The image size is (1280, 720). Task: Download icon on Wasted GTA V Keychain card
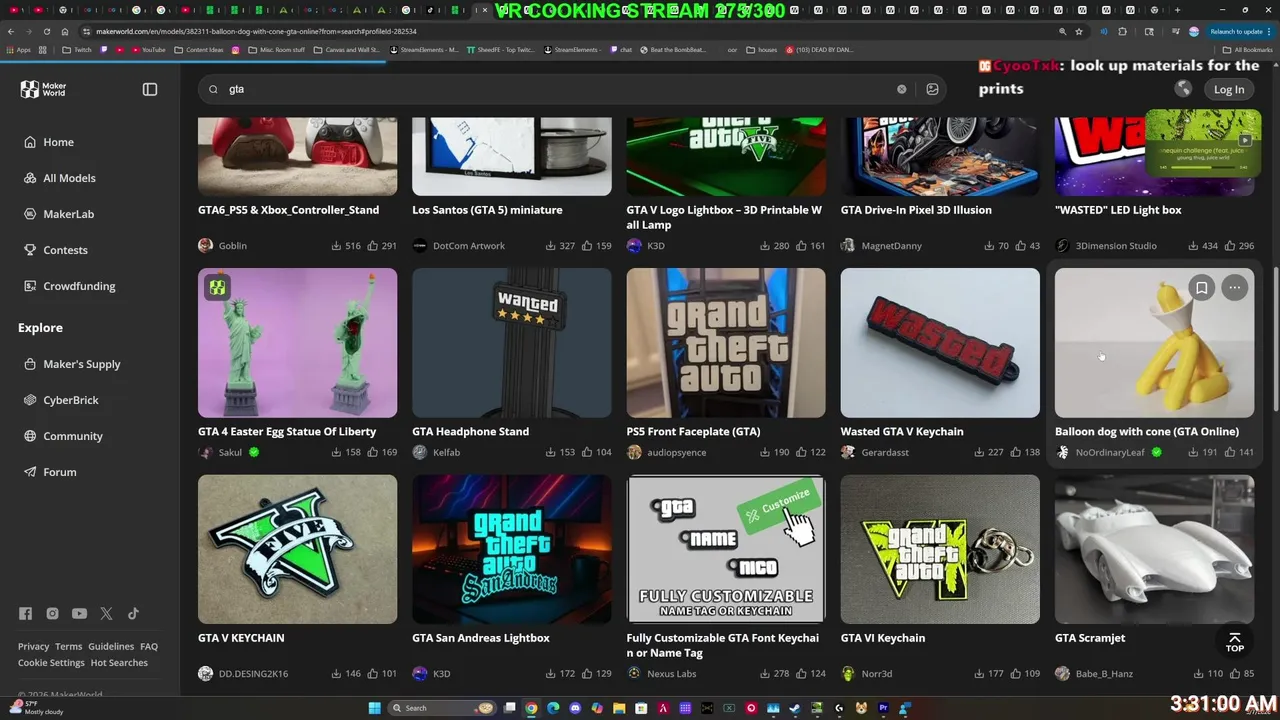[979, 452]
